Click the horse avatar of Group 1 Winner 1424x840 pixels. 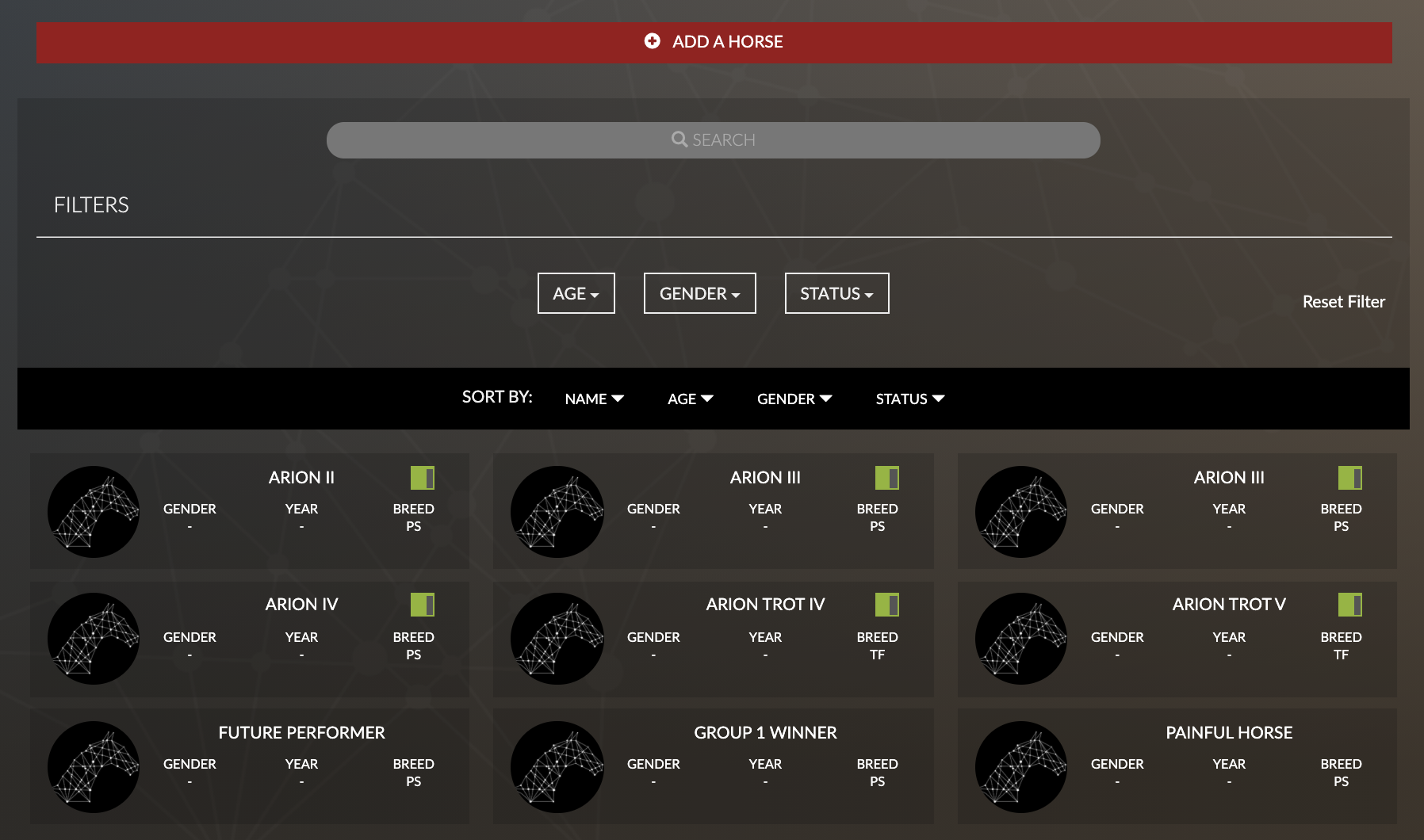pos(557,767)
